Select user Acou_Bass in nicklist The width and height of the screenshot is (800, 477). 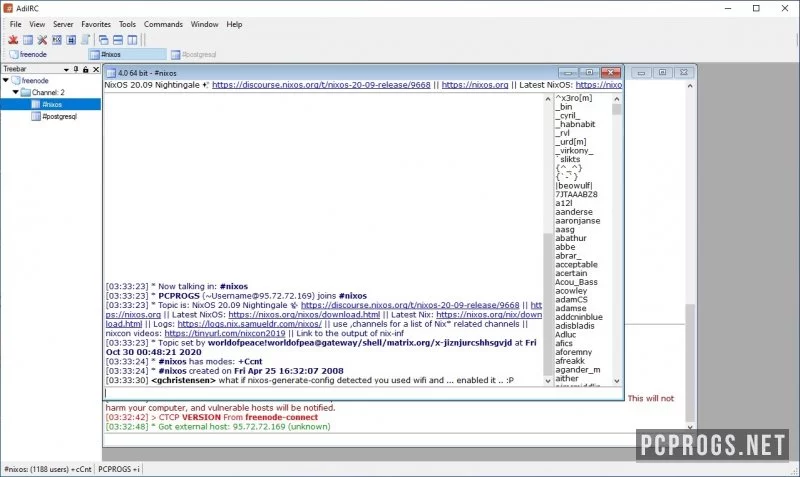(576, 282)
